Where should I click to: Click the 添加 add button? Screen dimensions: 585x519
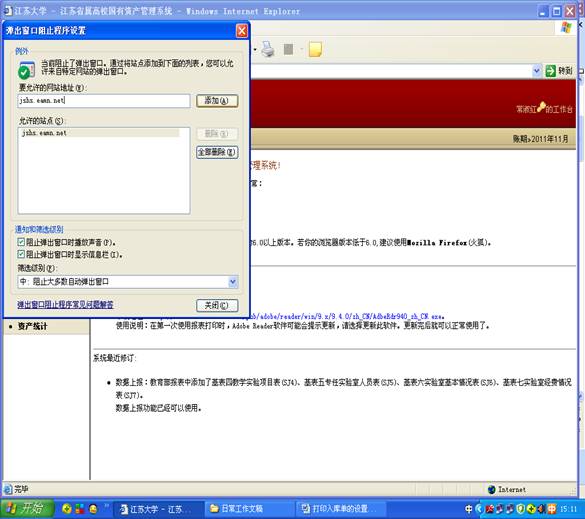[217, 101]
